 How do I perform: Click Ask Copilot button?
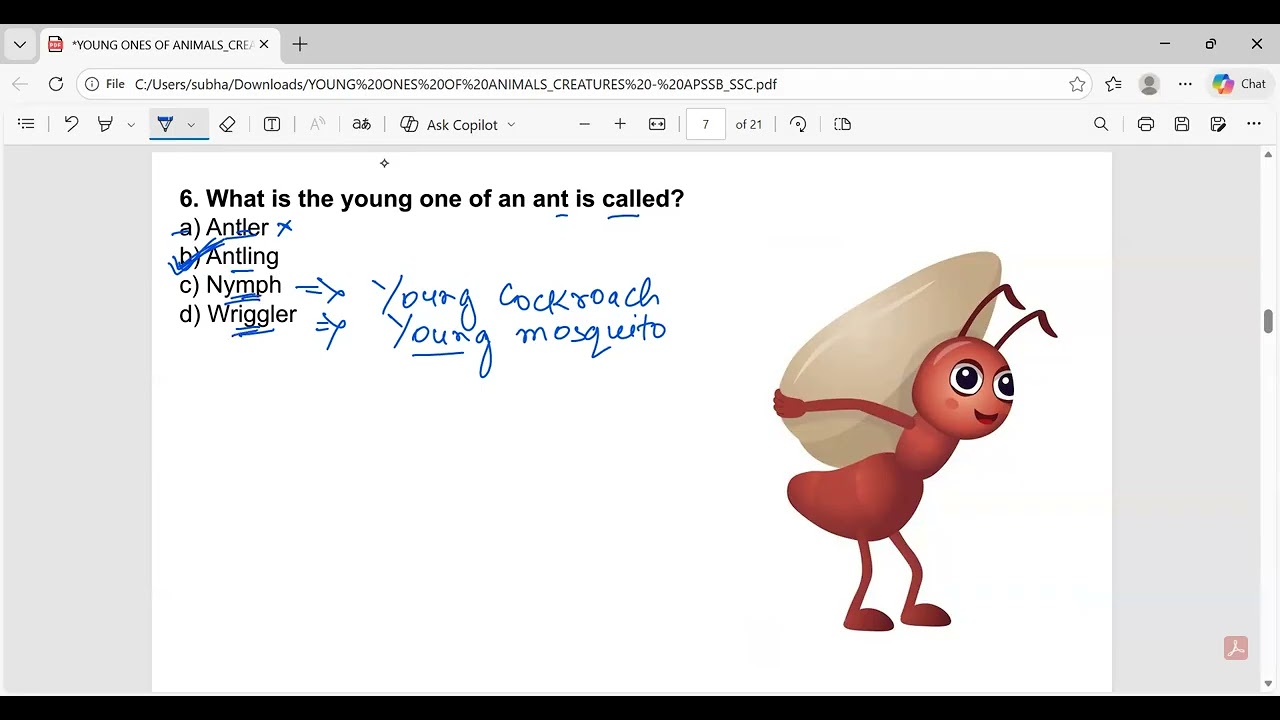pyautogui.click(x=449, y=125)
